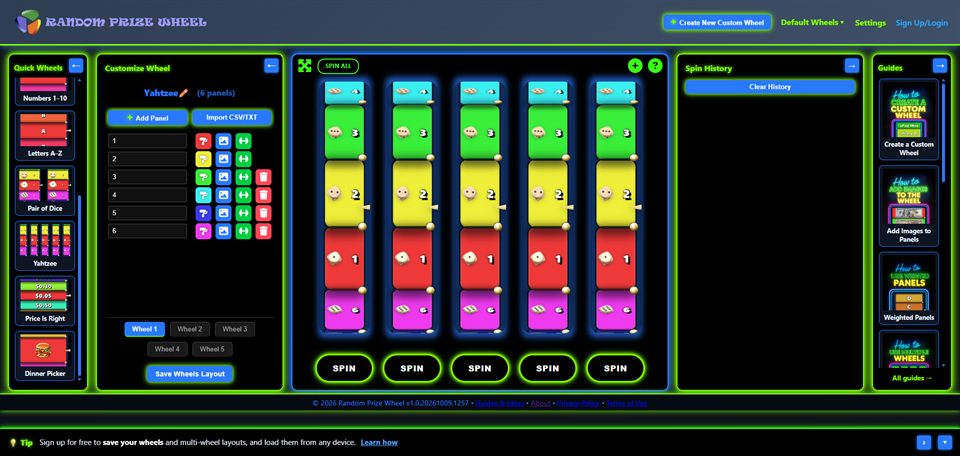Load the Price Is Right quick wheel

[45, 301]
